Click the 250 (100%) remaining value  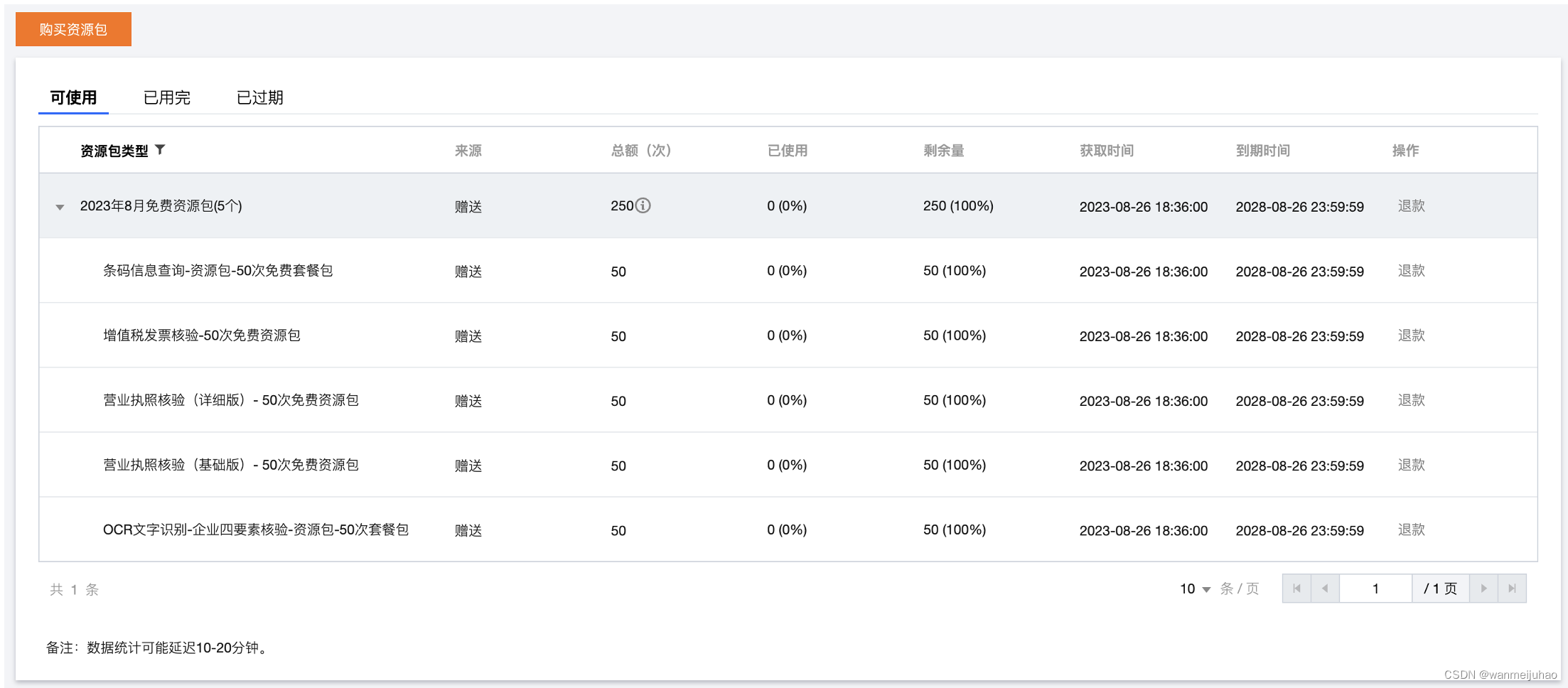coord(958,205)
